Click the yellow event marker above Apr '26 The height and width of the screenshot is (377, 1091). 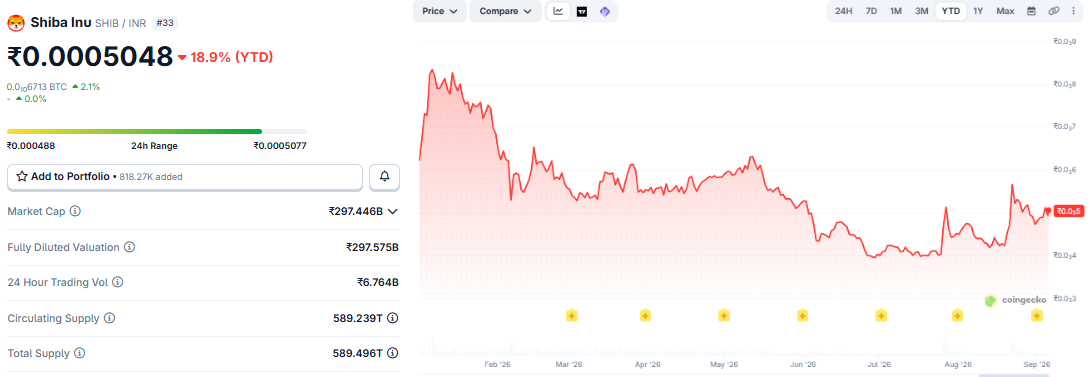tap(645, 316)
